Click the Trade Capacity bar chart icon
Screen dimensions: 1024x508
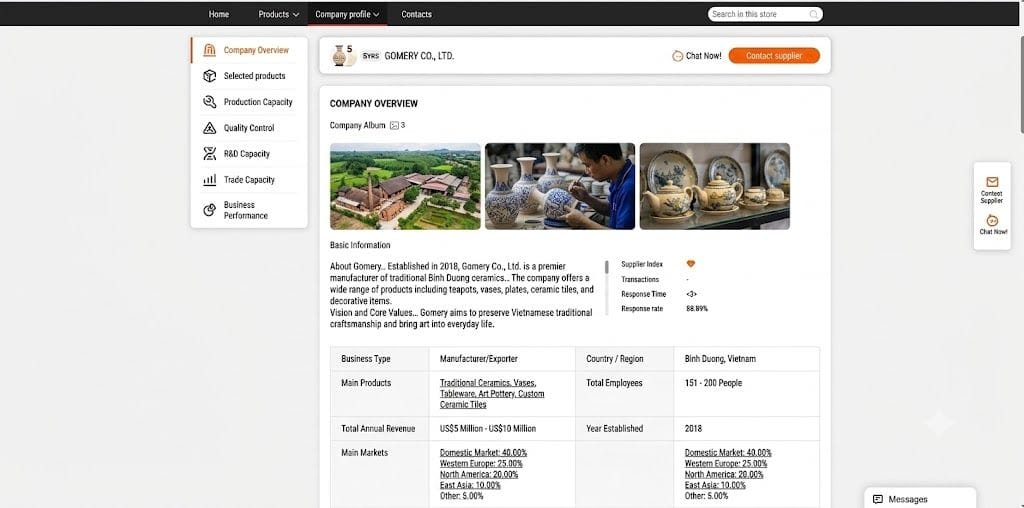(210, 180)
